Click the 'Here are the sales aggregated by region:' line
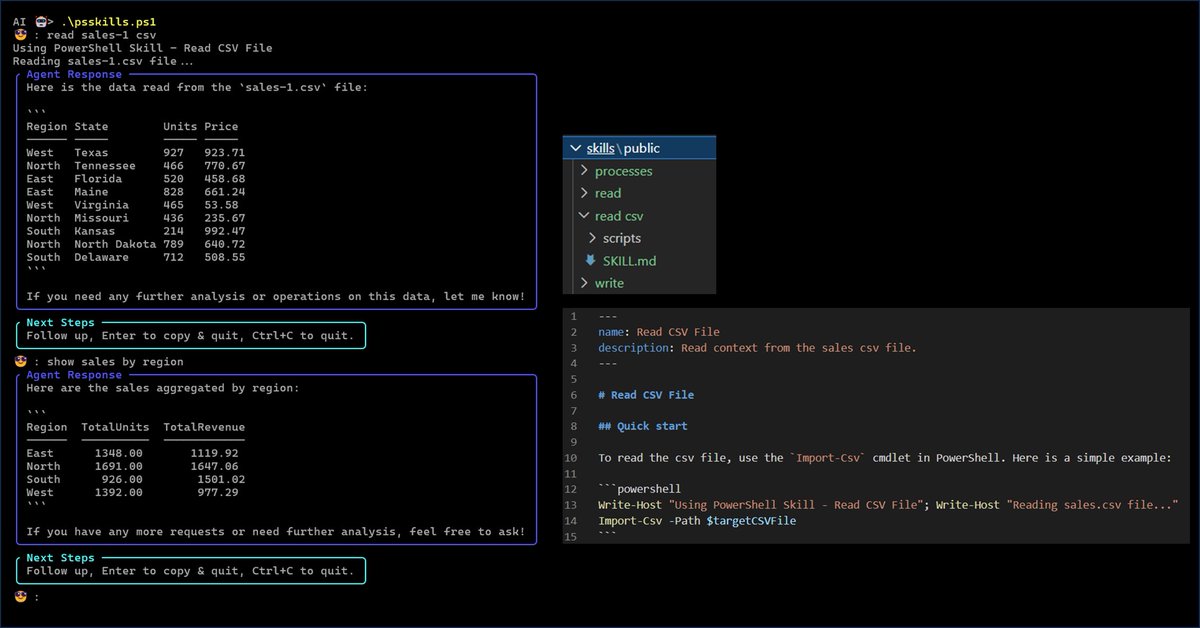This screenshot has width=1200, height=628. pyautogui.click(x=163, y=388)
